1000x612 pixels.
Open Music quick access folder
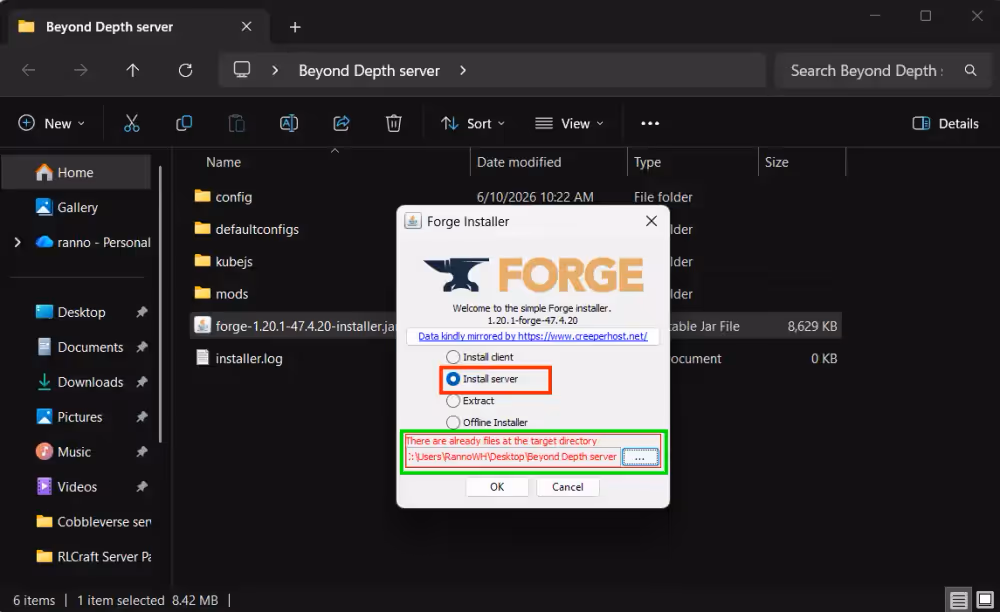pyautogui.click(x=74, y=452)
